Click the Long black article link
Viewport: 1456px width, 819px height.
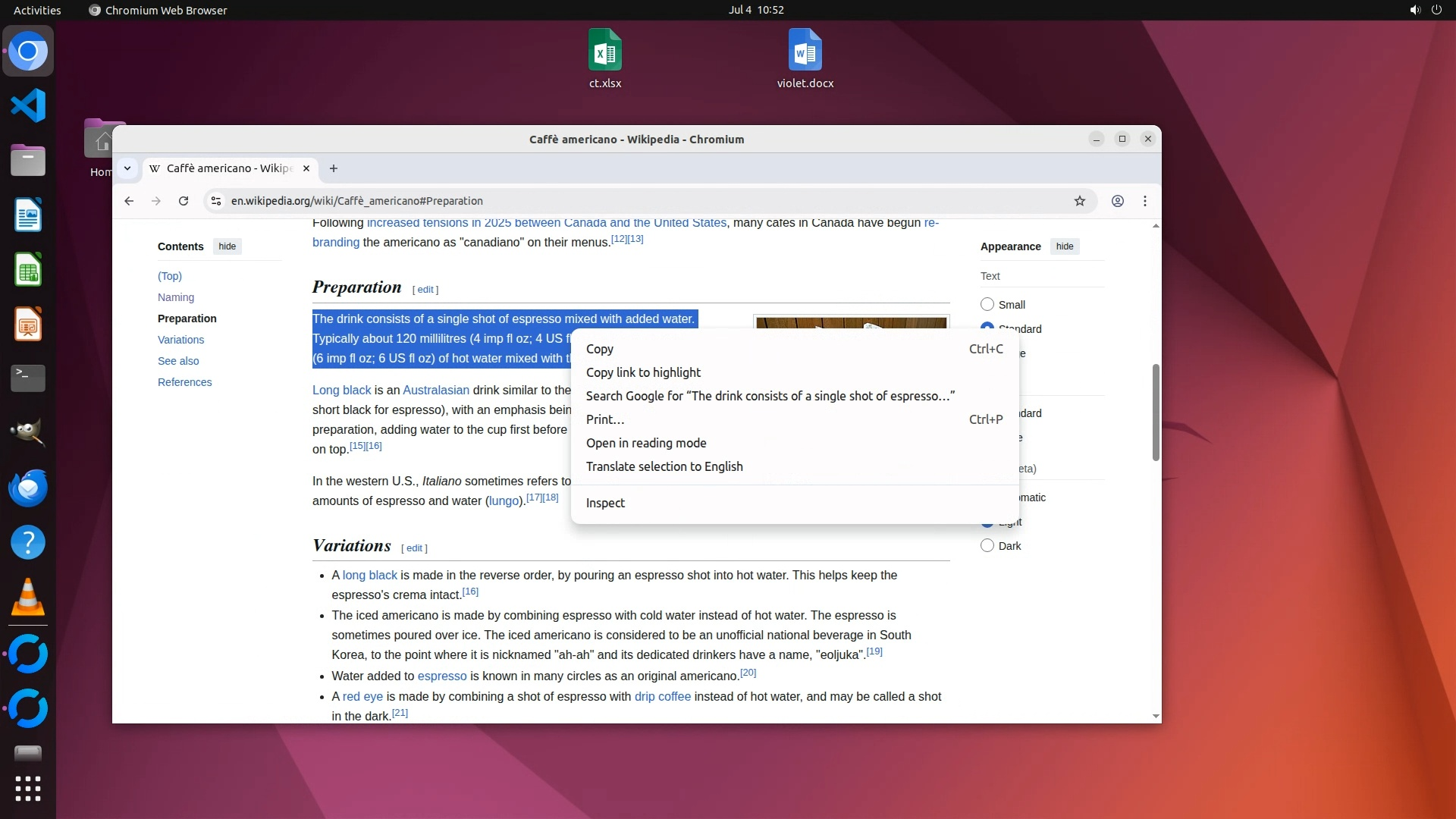(x=341, y=390)
